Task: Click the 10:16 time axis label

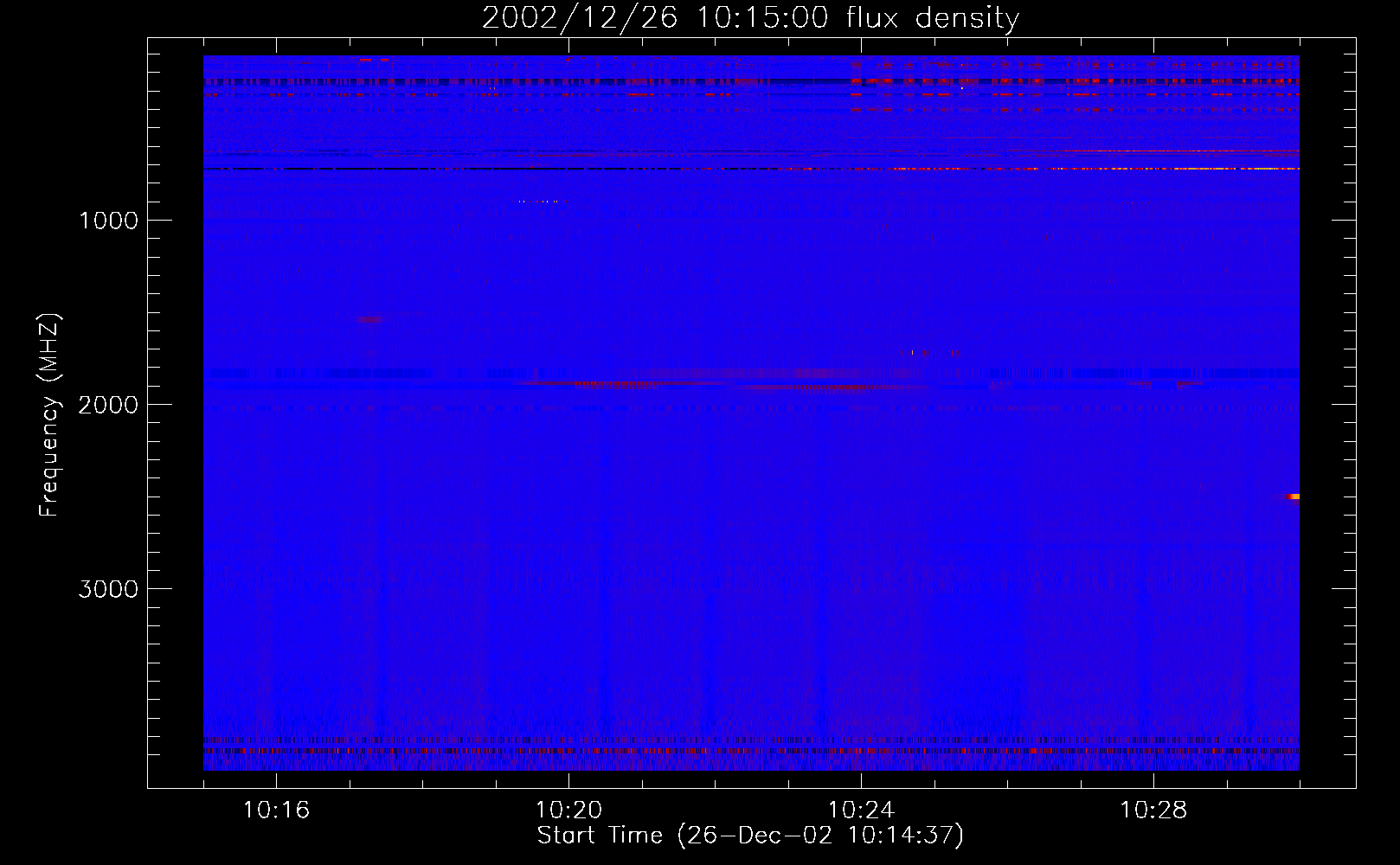Action: 276,811
